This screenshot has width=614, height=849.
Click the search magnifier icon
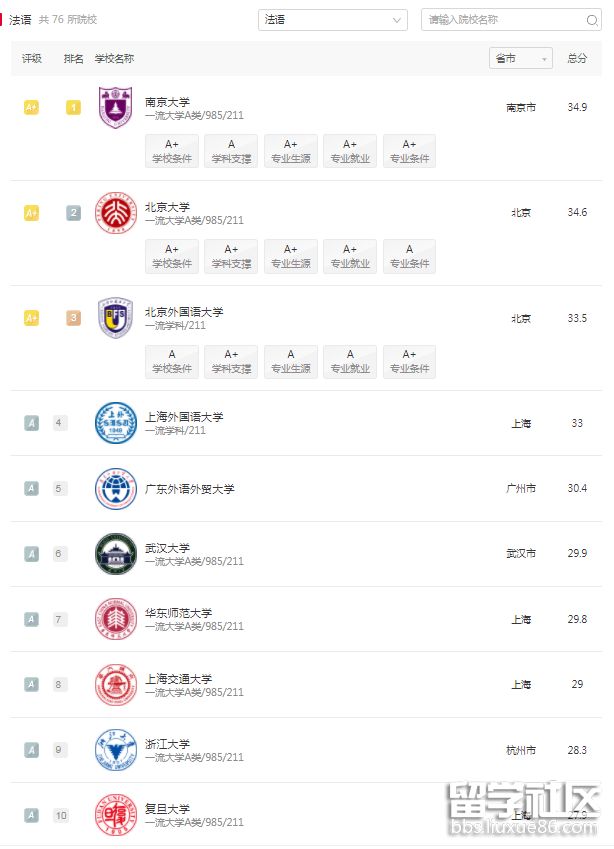coord(592,20)
